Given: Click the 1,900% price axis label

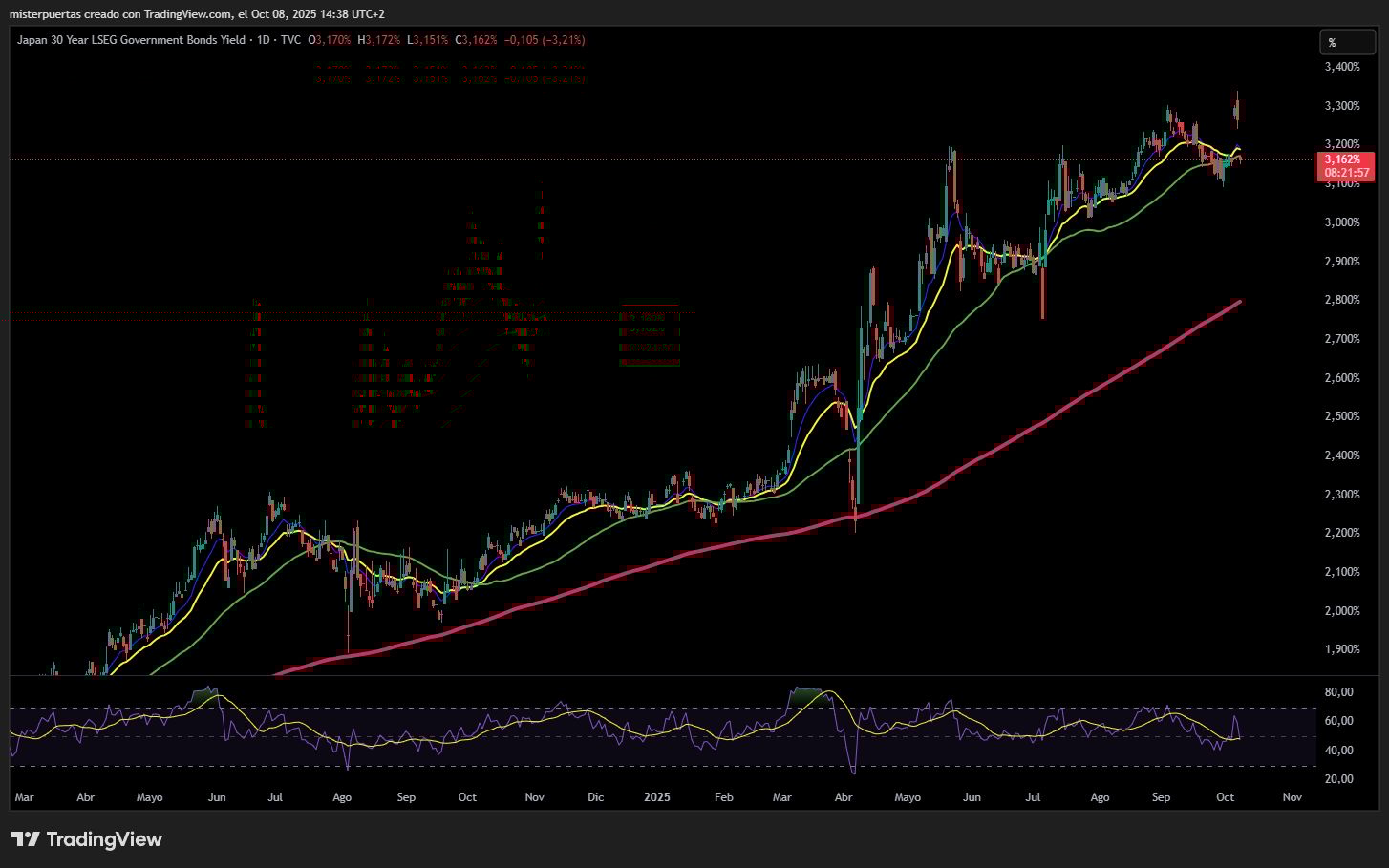Looking at the screenshot, I should 1342,649.
